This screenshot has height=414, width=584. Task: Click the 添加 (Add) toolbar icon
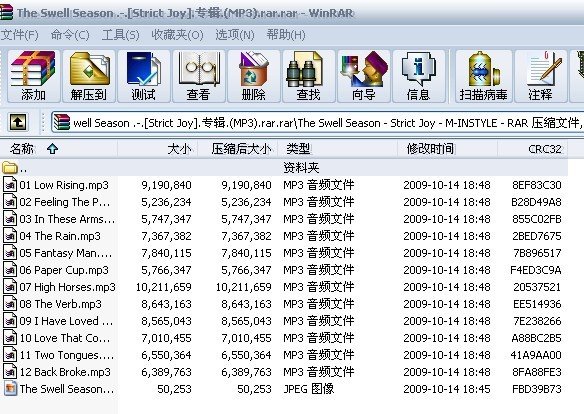tap(34, 76)
